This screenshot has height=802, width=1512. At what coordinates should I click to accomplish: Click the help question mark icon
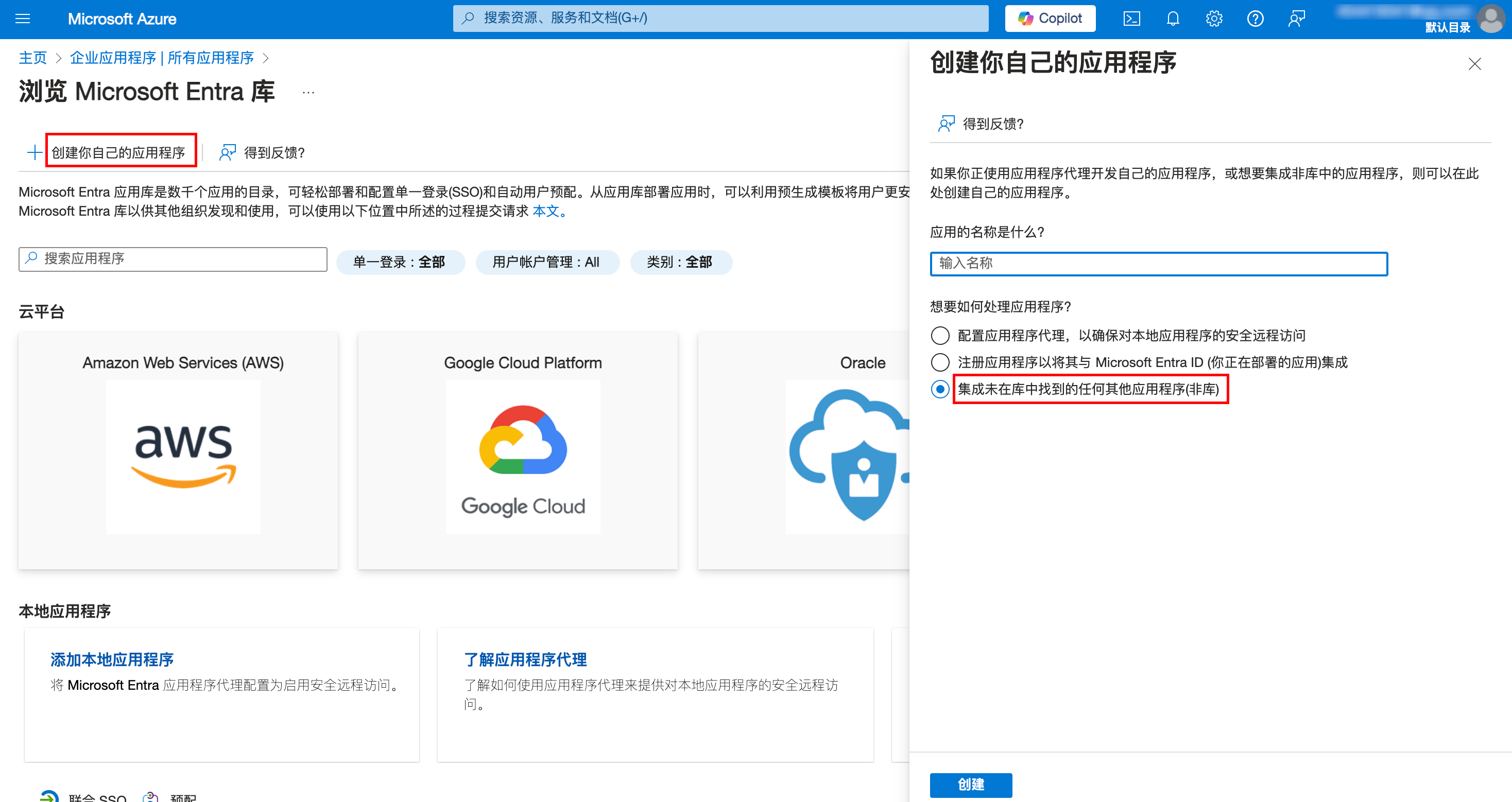tap(1255, 19)
